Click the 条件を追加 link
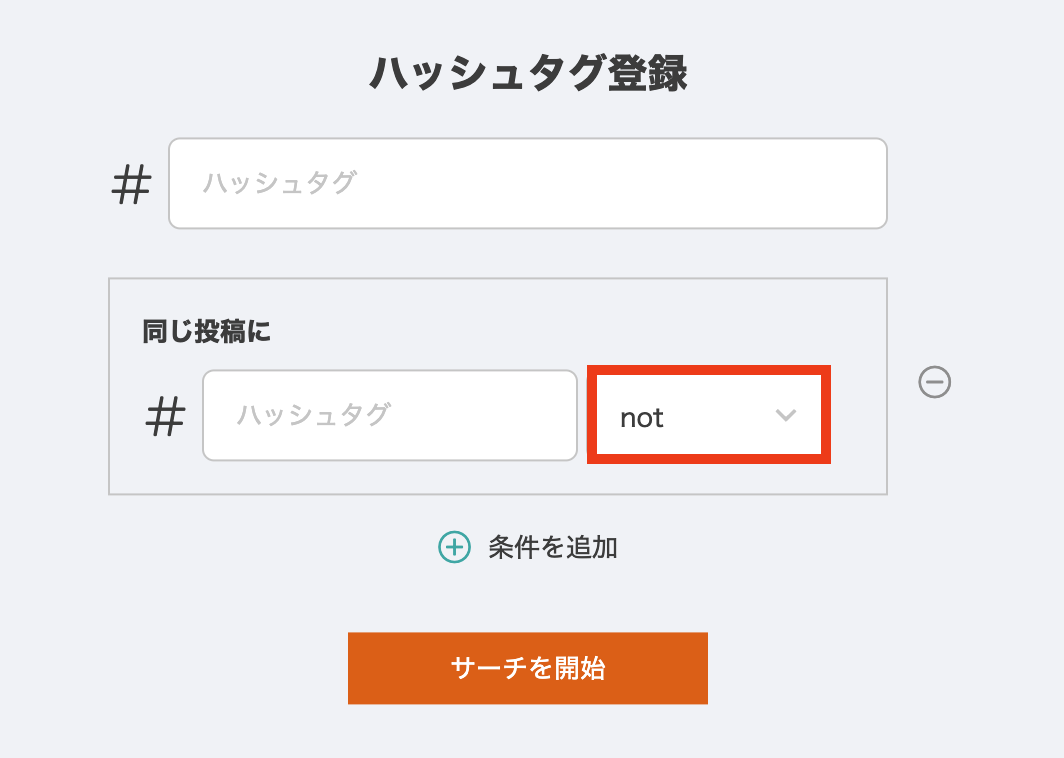1064x758 pixels. pyautogui.click(x=553, y=548)
